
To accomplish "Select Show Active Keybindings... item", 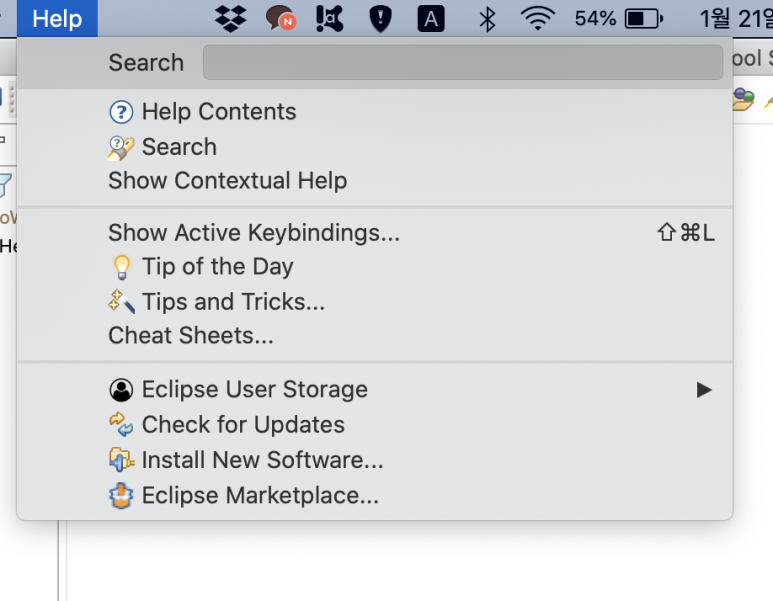I will point(375,233).
